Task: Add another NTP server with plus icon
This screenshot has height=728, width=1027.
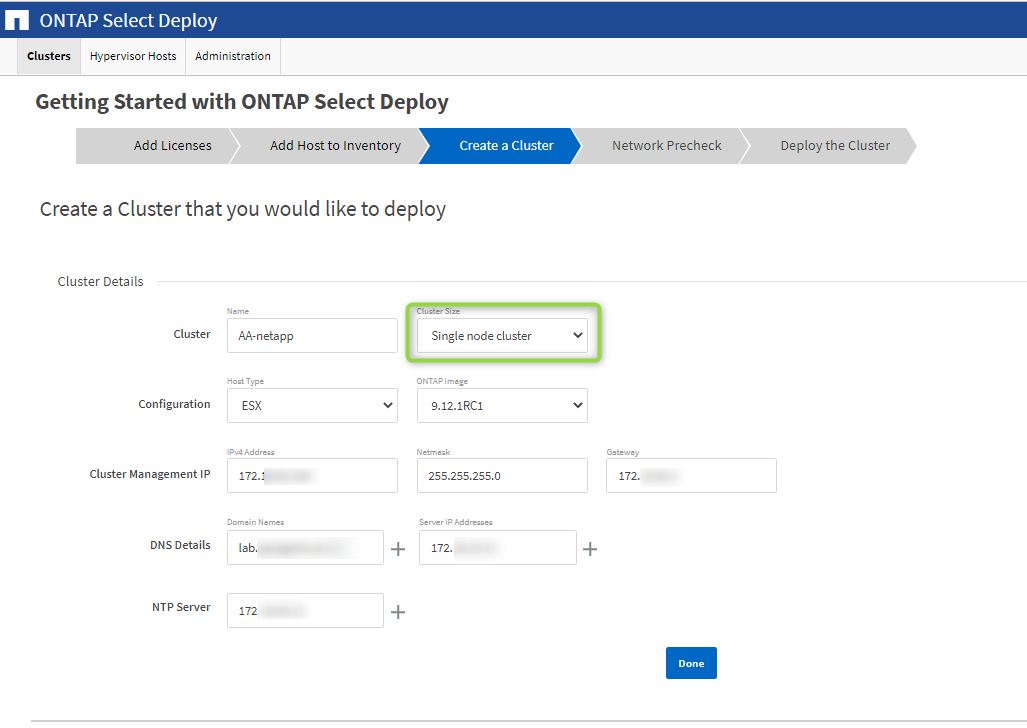Action: (397, 611)
